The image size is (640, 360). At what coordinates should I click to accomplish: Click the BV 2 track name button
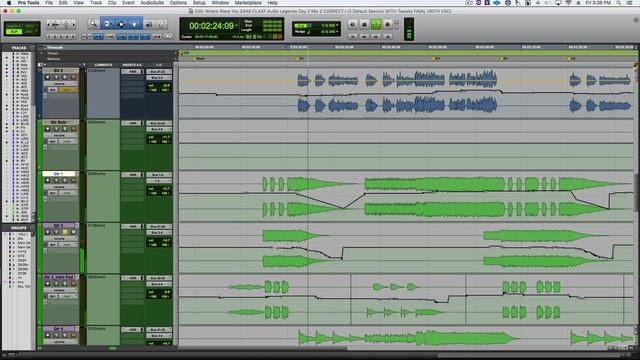tap(59, 71)
